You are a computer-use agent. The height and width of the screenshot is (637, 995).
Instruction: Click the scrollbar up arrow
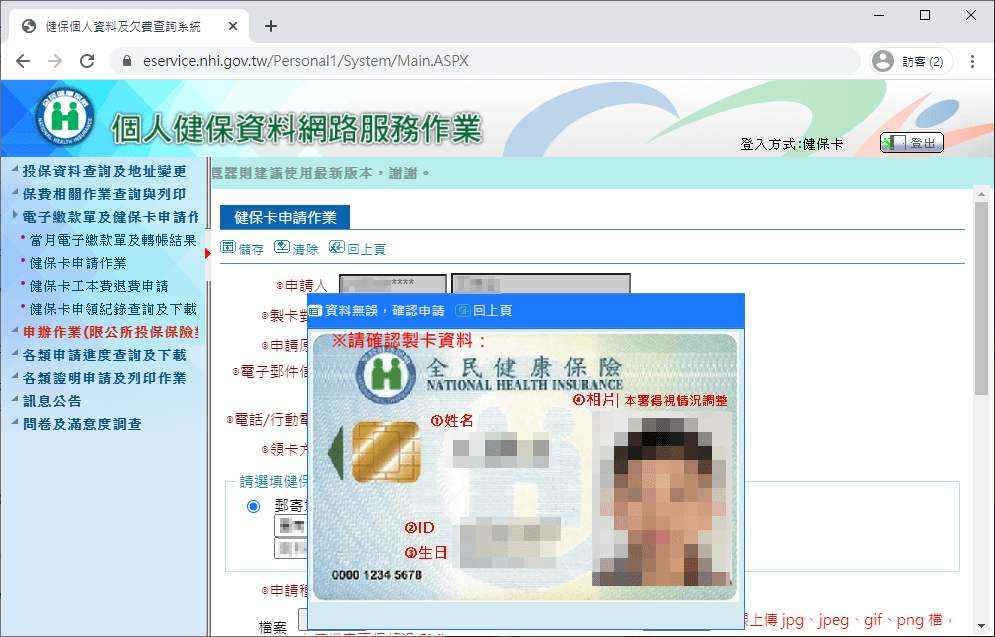[981, 194]
